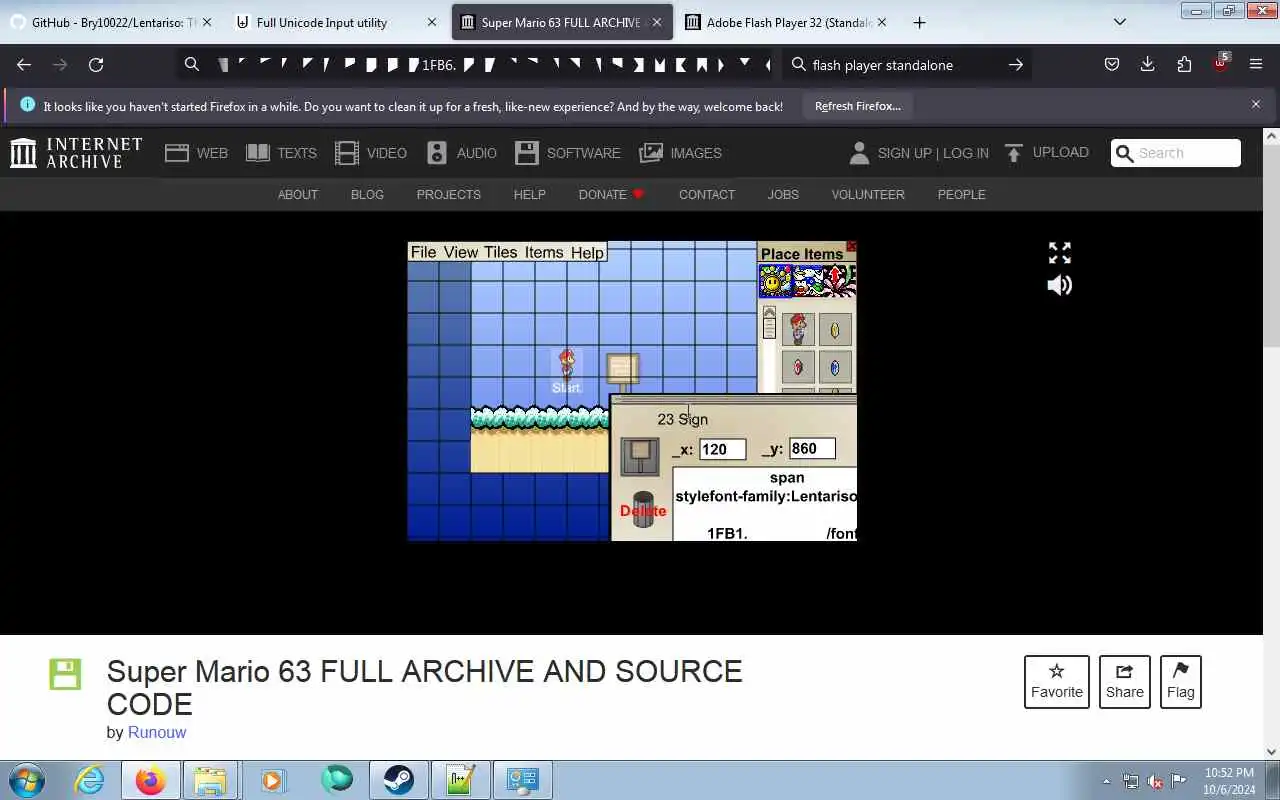Click the sign text area
This screenshot has width=1280, height=800.
pyautogui.click(x=765, y=504)
